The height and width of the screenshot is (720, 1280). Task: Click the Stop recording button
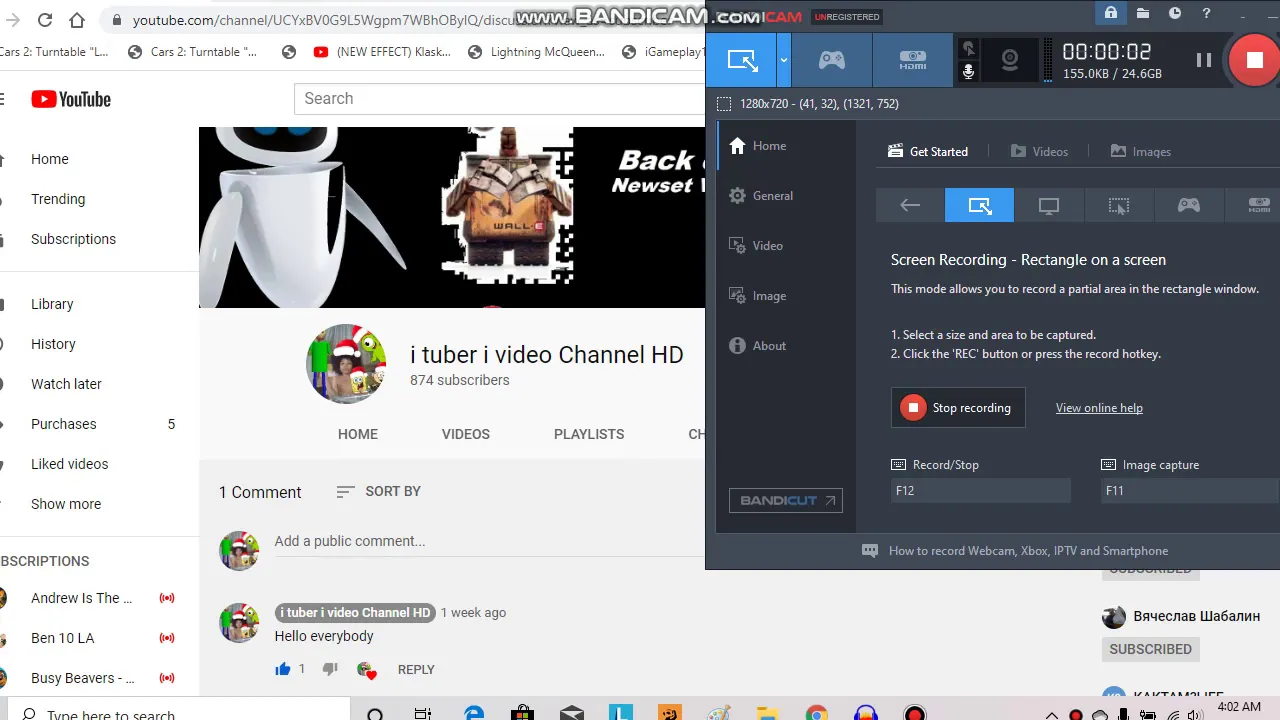click(958, 408)
